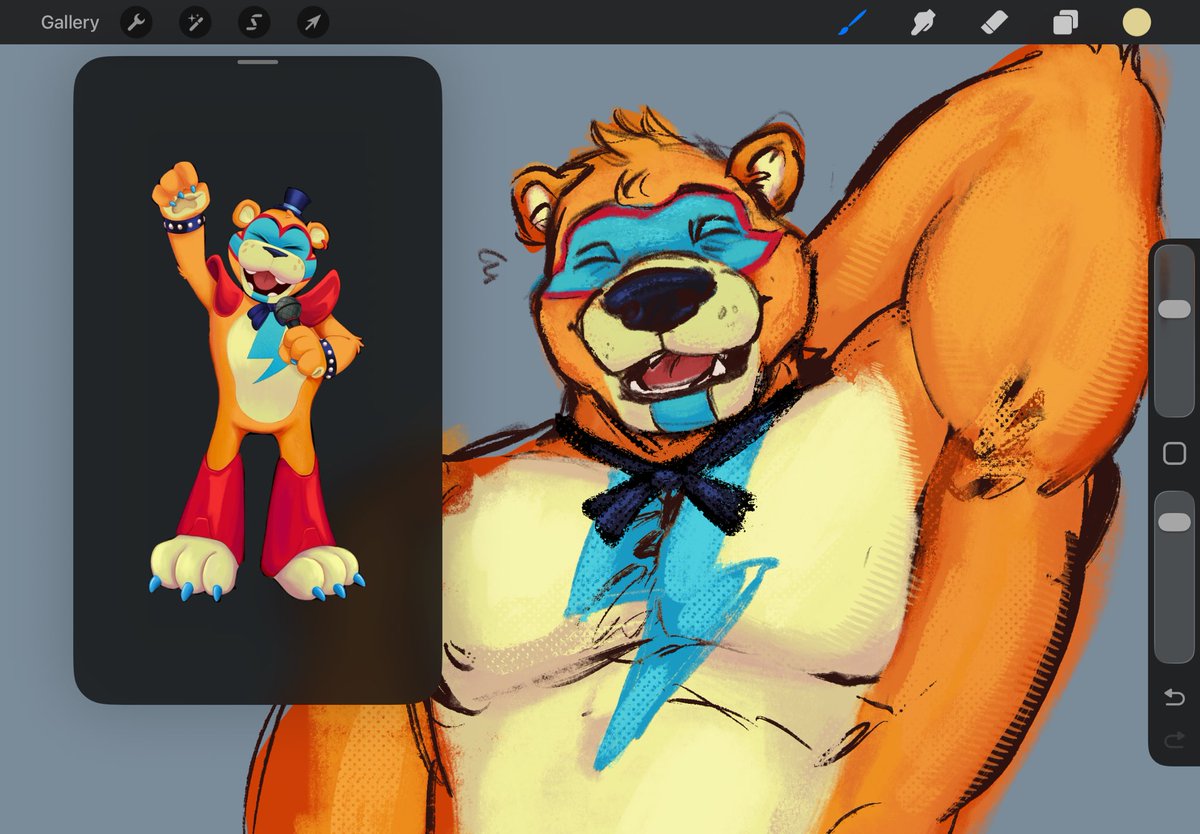Viewport: 1200px width, 834px height.
Task: Click the brush size slider handle
Action: click(1174, 310)
